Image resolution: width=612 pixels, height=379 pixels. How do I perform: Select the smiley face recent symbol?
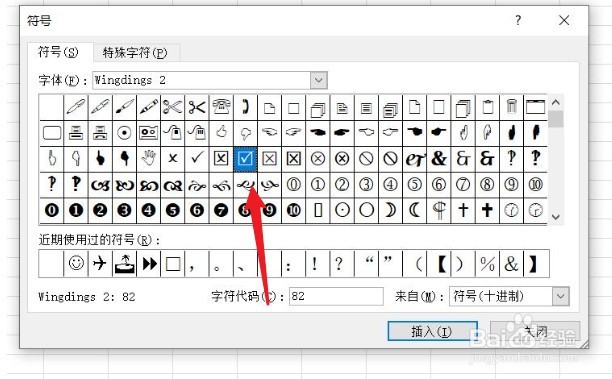tap(76, 263)
